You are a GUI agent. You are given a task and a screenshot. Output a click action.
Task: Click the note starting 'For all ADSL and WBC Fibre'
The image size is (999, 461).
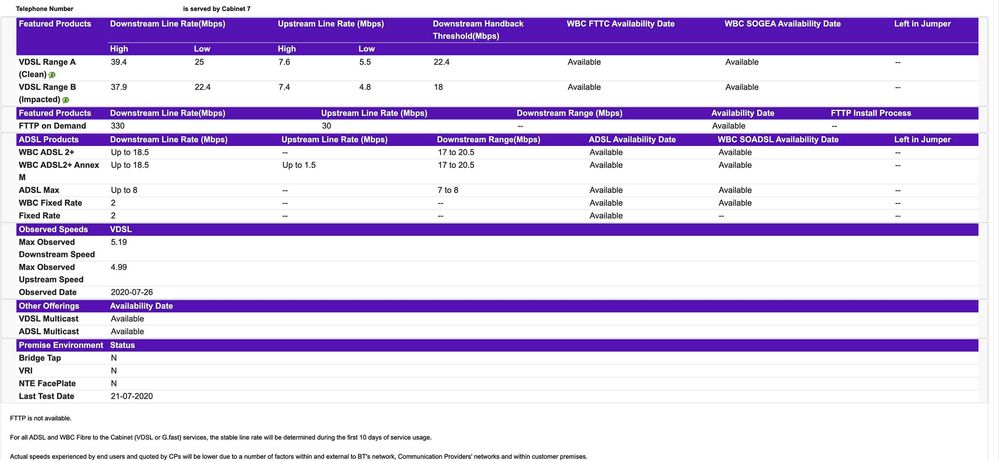coord(222,437)
